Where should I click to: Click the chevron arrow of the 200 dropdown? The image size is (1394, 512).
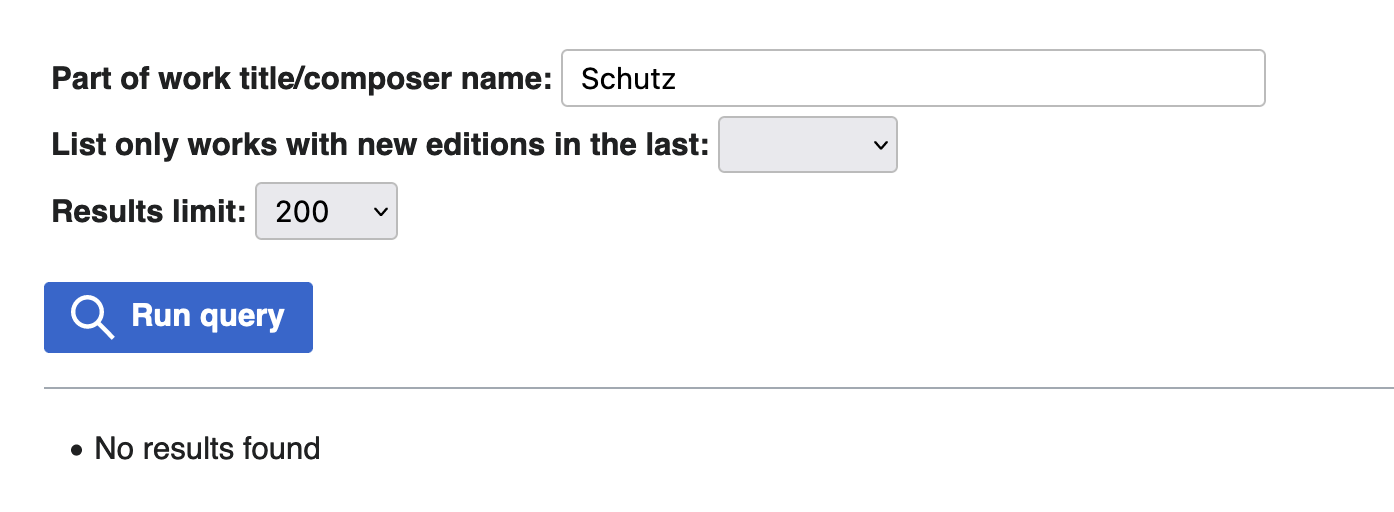[x=380, y=211]
